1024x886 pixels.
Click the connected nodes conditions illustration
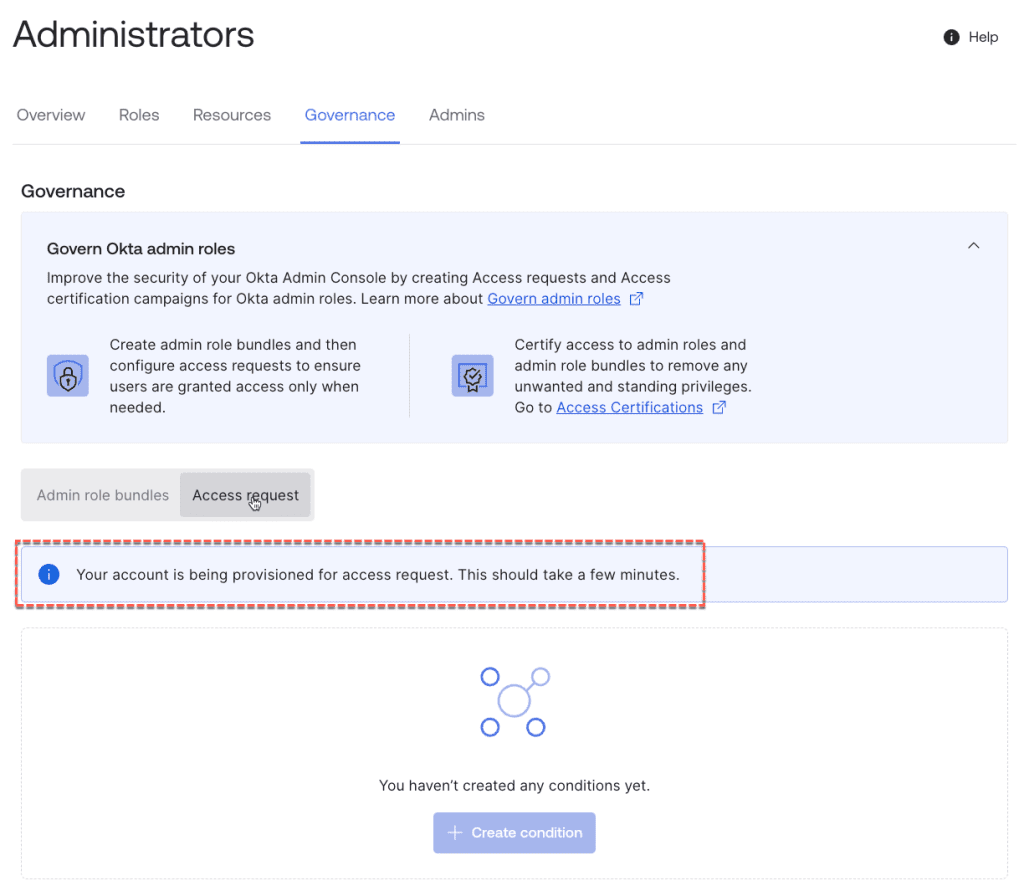[514, 701]
